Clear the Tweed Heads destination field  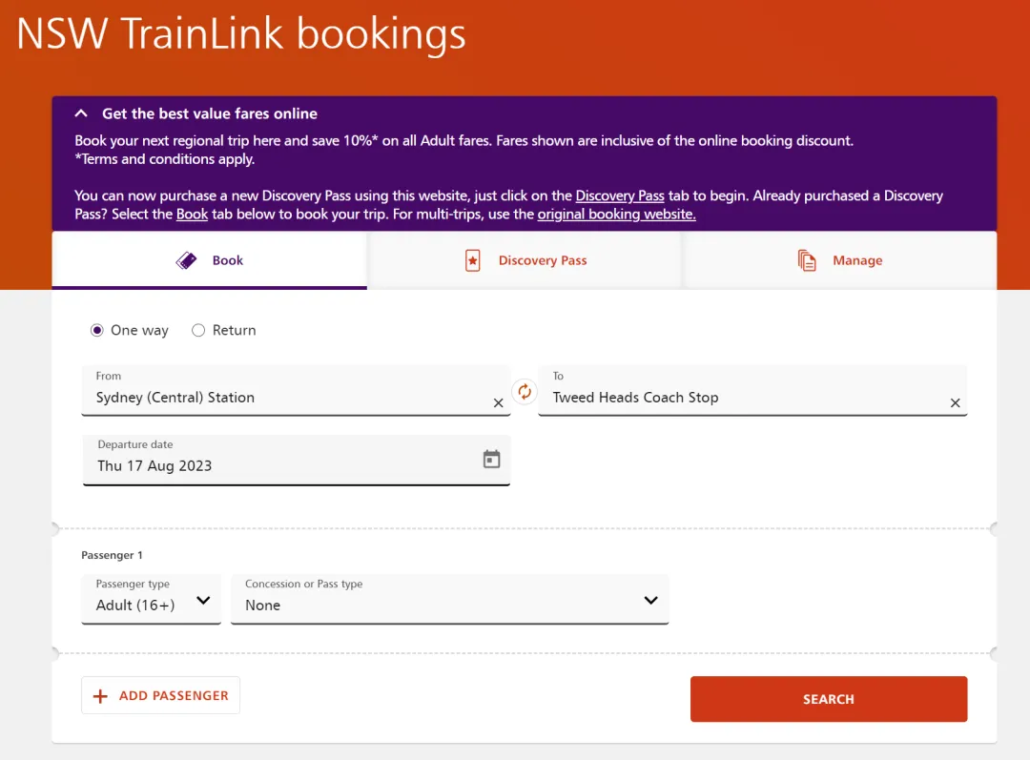pos(955,403)
